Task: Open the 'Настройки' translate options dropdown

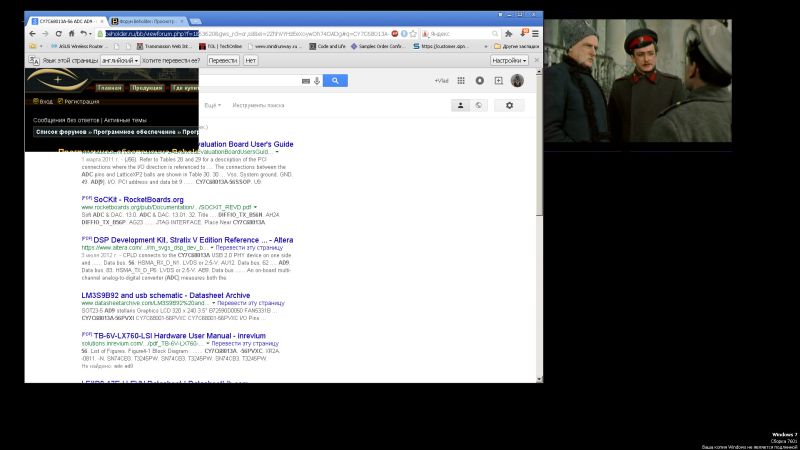Action: (x=510, y=60)
